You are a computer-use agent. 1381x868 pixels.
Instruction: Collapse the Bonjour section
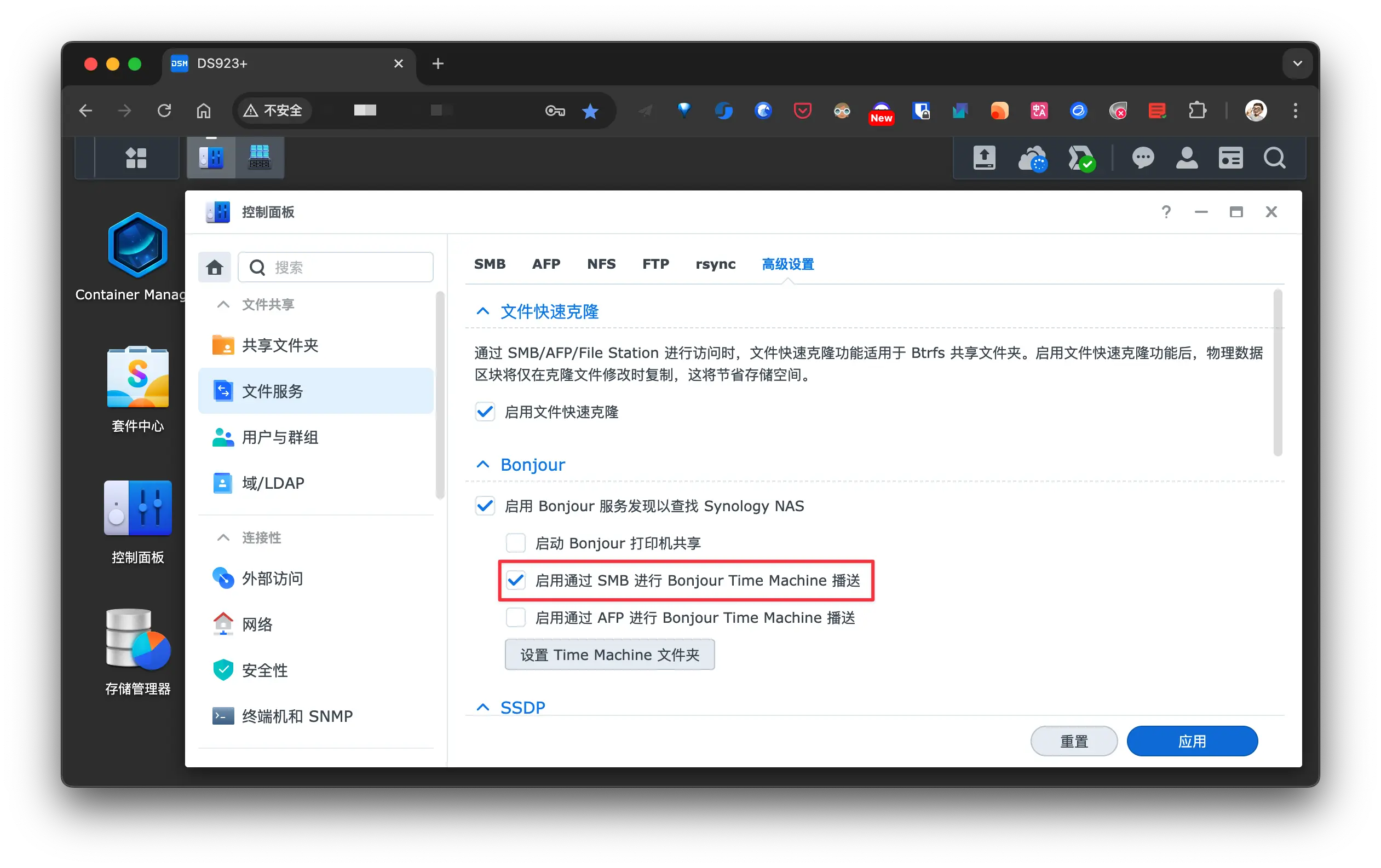coord(483,465)
